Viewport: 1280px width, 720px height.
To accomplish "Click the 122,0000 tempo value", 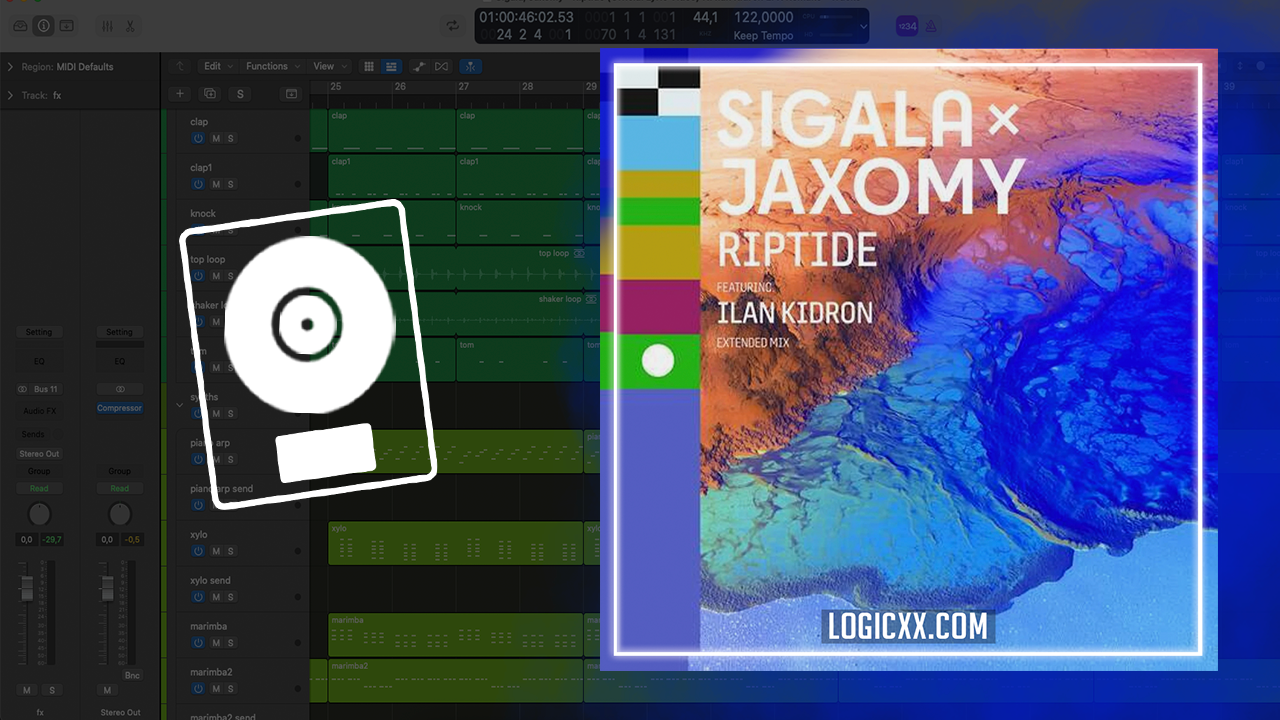I will click(x=764, y=18).
